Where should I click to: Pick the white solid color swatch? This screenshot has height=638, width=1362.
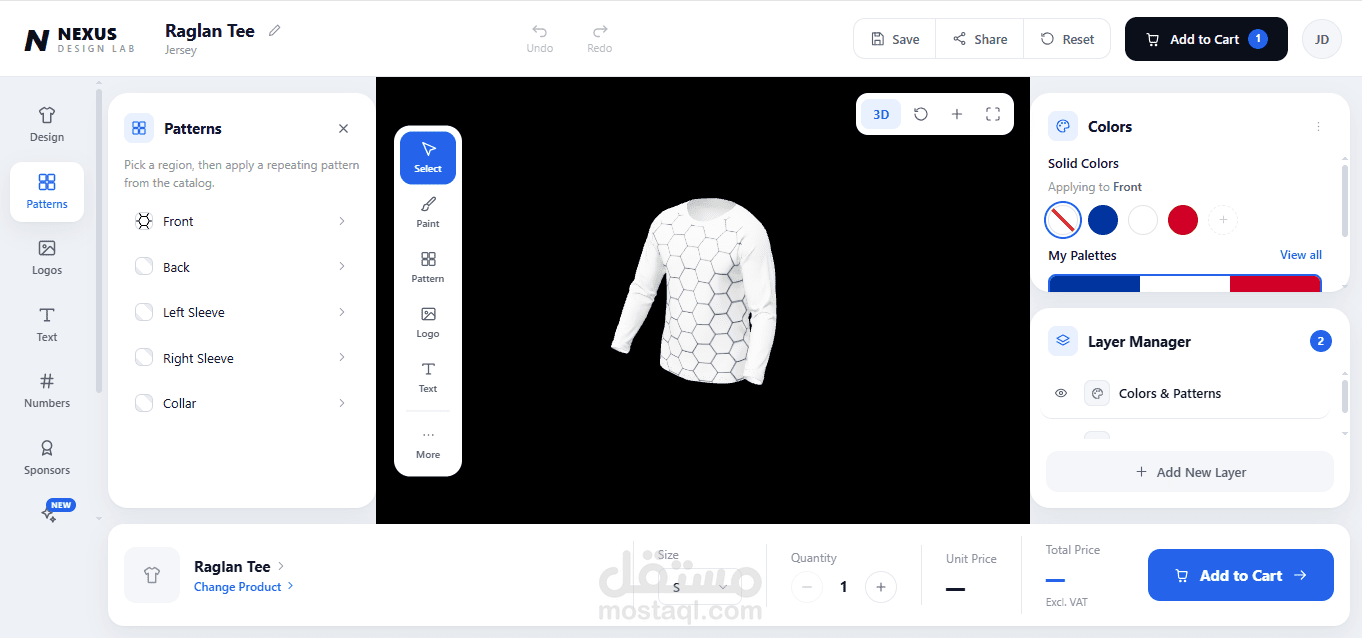(1143, 219)
